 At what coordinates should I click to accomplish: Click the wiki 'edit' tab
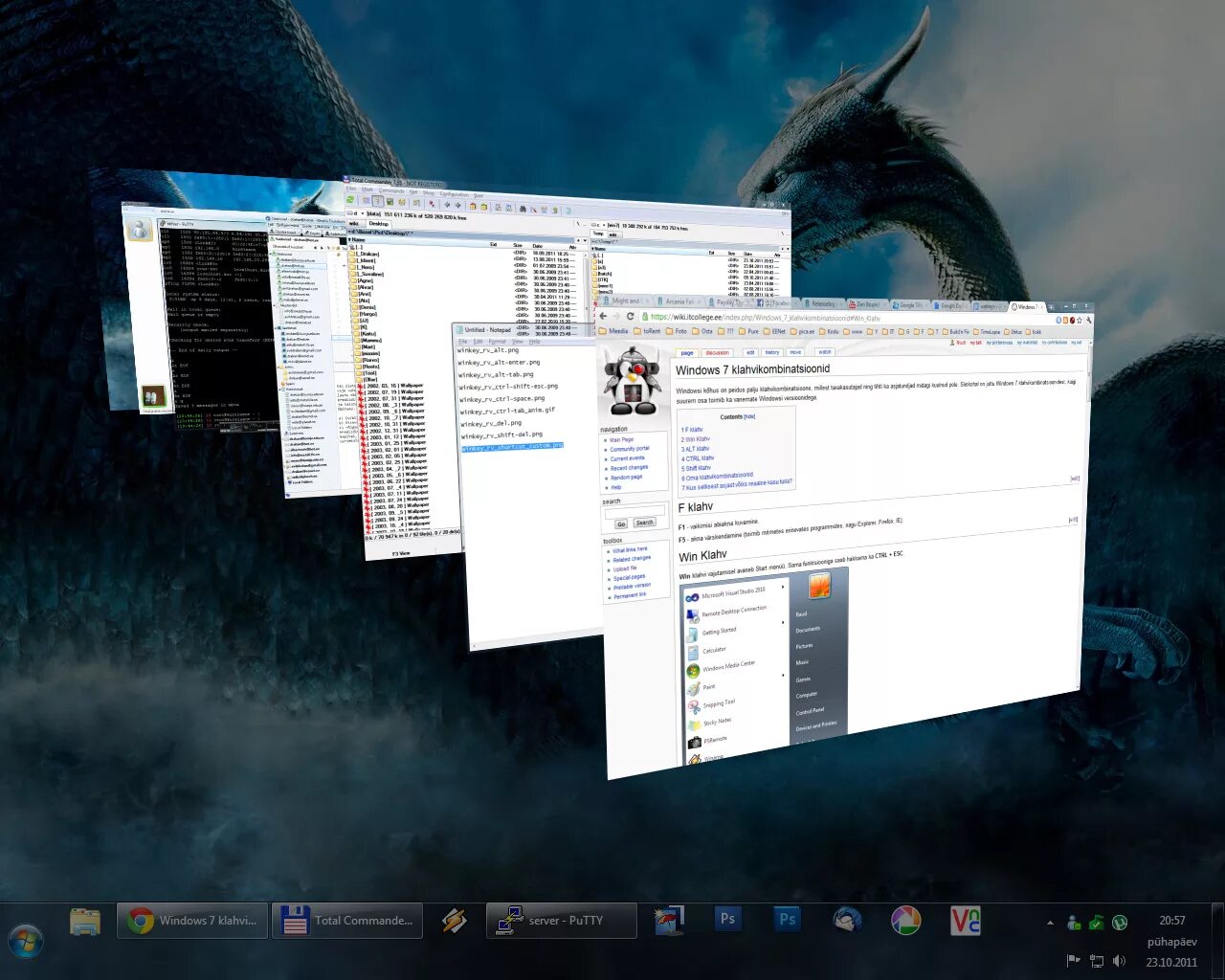point(750,352)
